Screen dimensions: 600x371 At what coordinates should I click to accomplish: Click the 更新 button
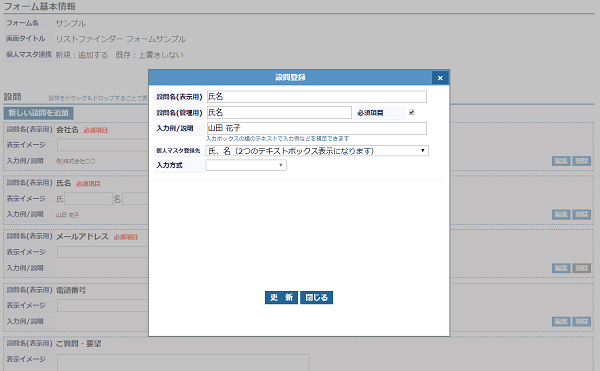point(281,298)
